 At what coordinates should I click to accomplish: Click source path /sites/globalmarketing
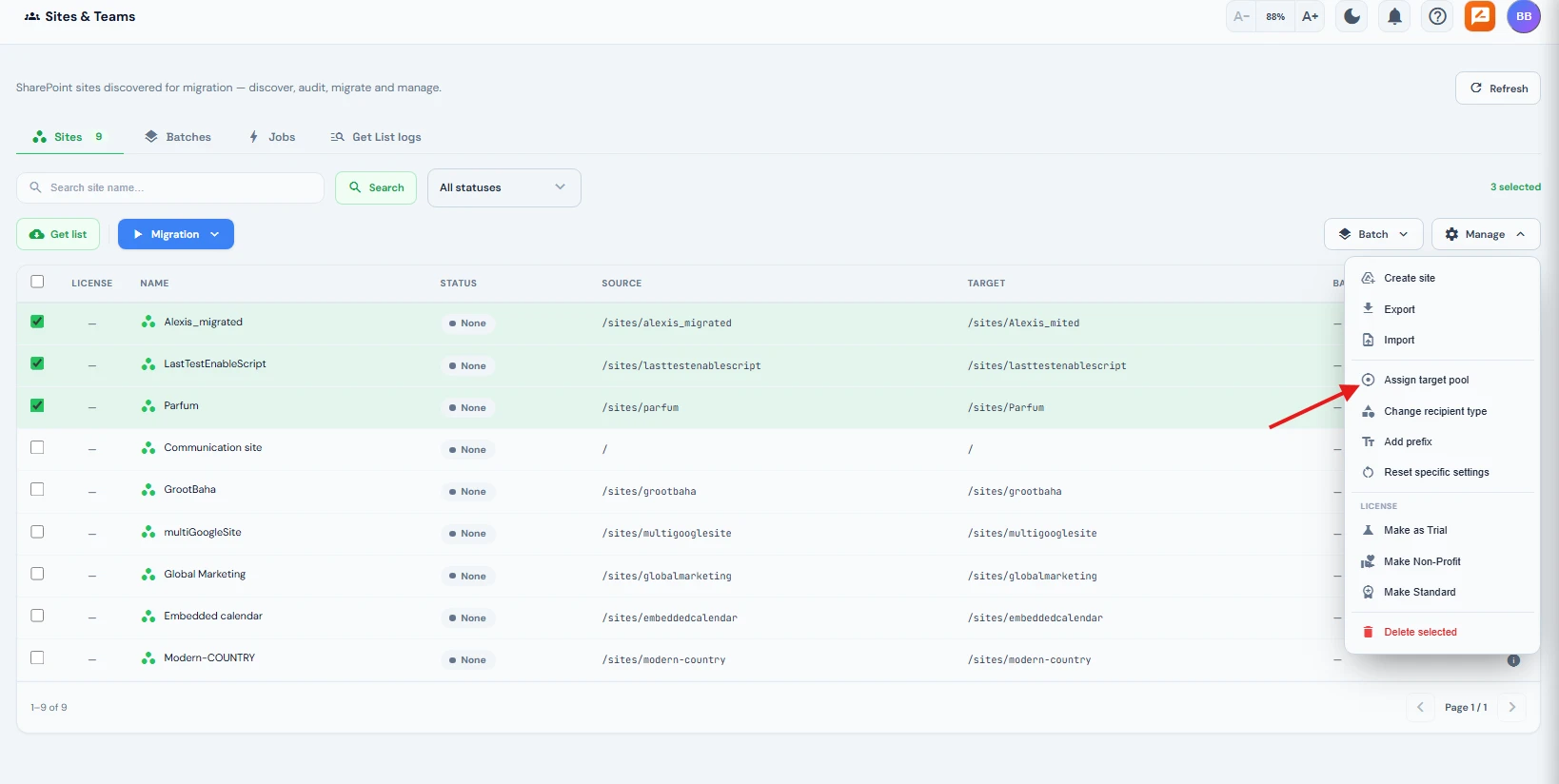pyautogui.click(x=666, y=577)
